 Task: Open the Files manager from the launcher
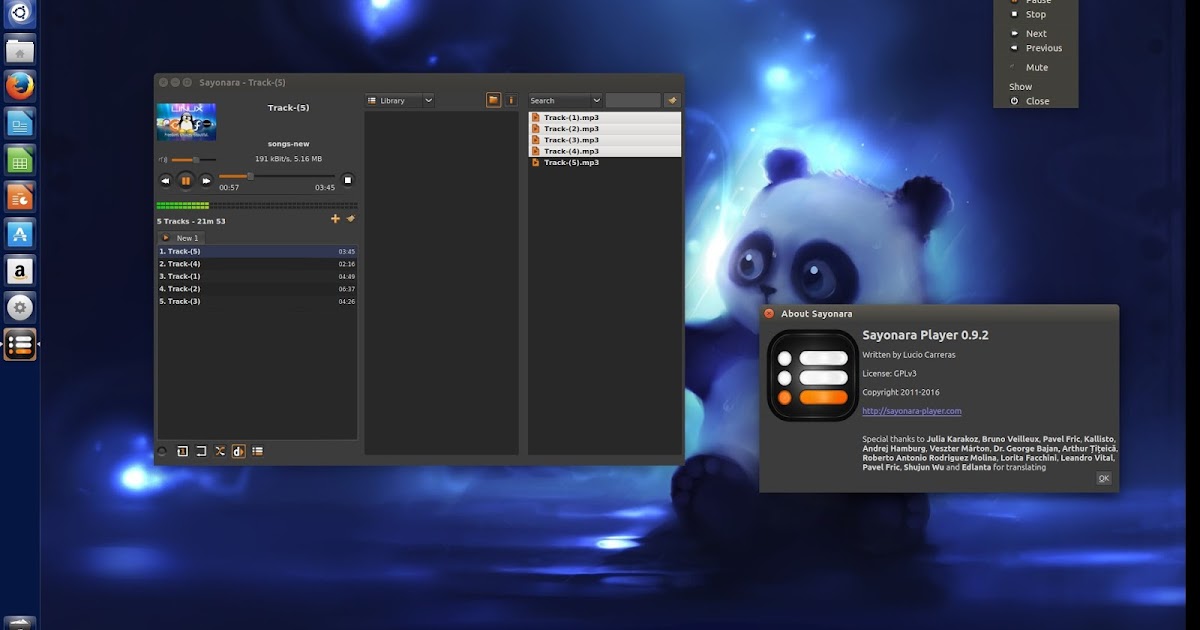pyautogui.click(x=20, y=50)
